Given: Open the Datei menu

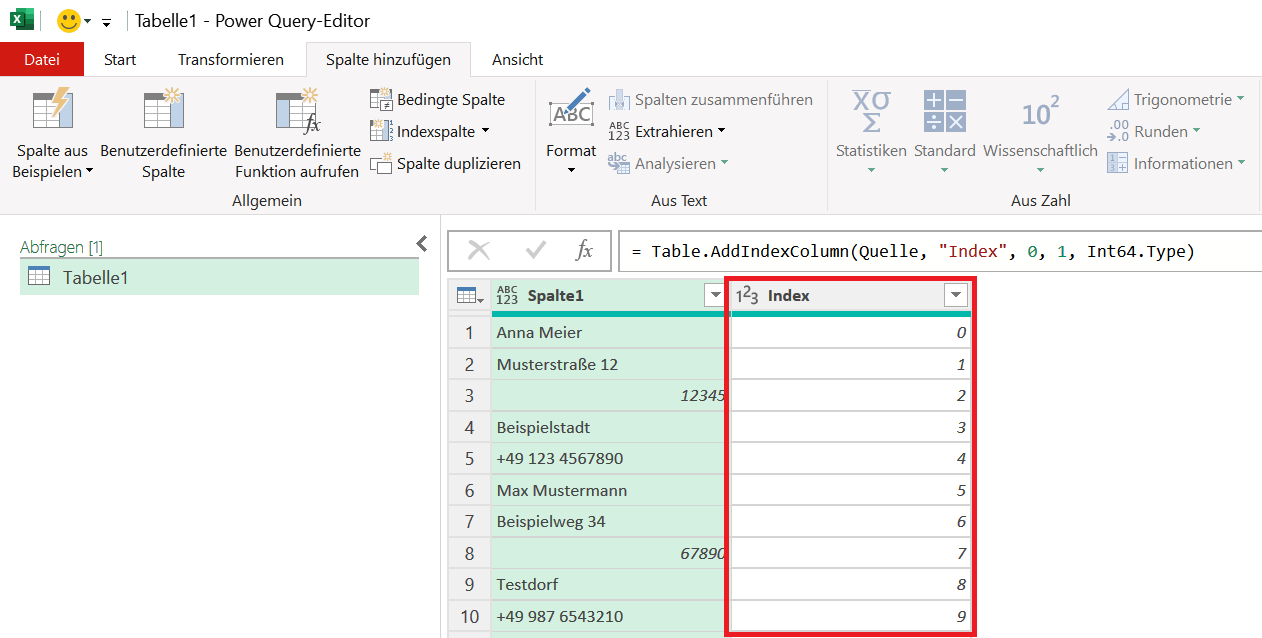Looking at the screenshot, I should click(42, 60).
